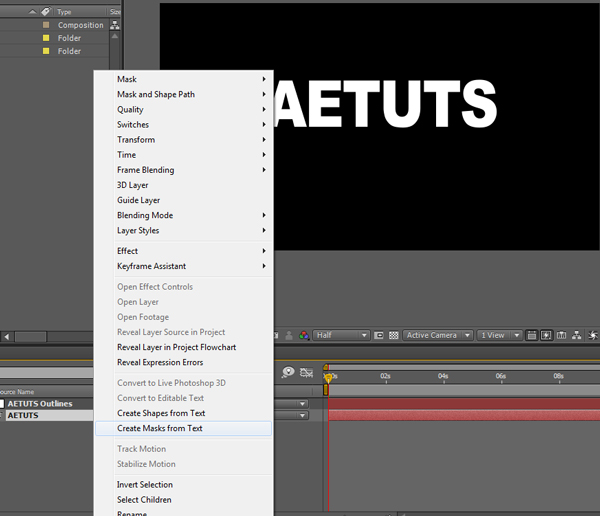Expand the Quality submenu
The height and width of the screenshot is (516, 600).
pos(184,109)
